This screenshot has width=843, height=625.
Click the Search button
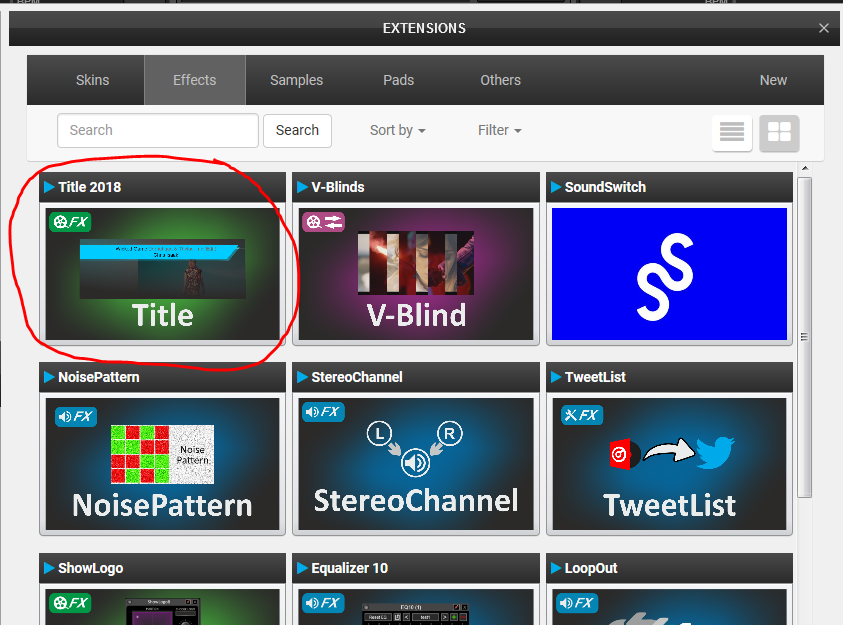point(297,131)
